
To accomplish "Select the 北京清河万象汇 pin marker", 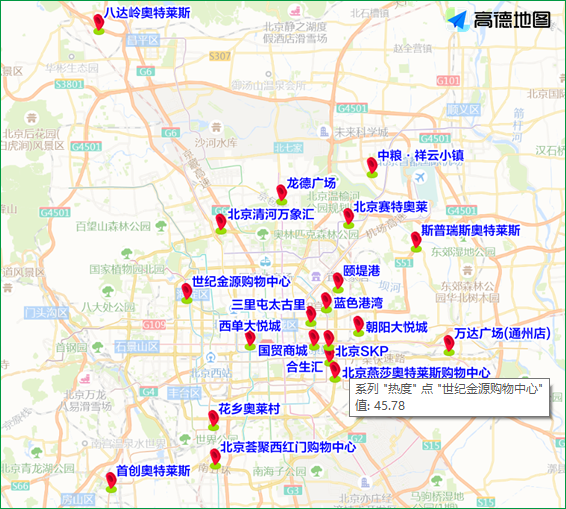I will coord(221,224).
